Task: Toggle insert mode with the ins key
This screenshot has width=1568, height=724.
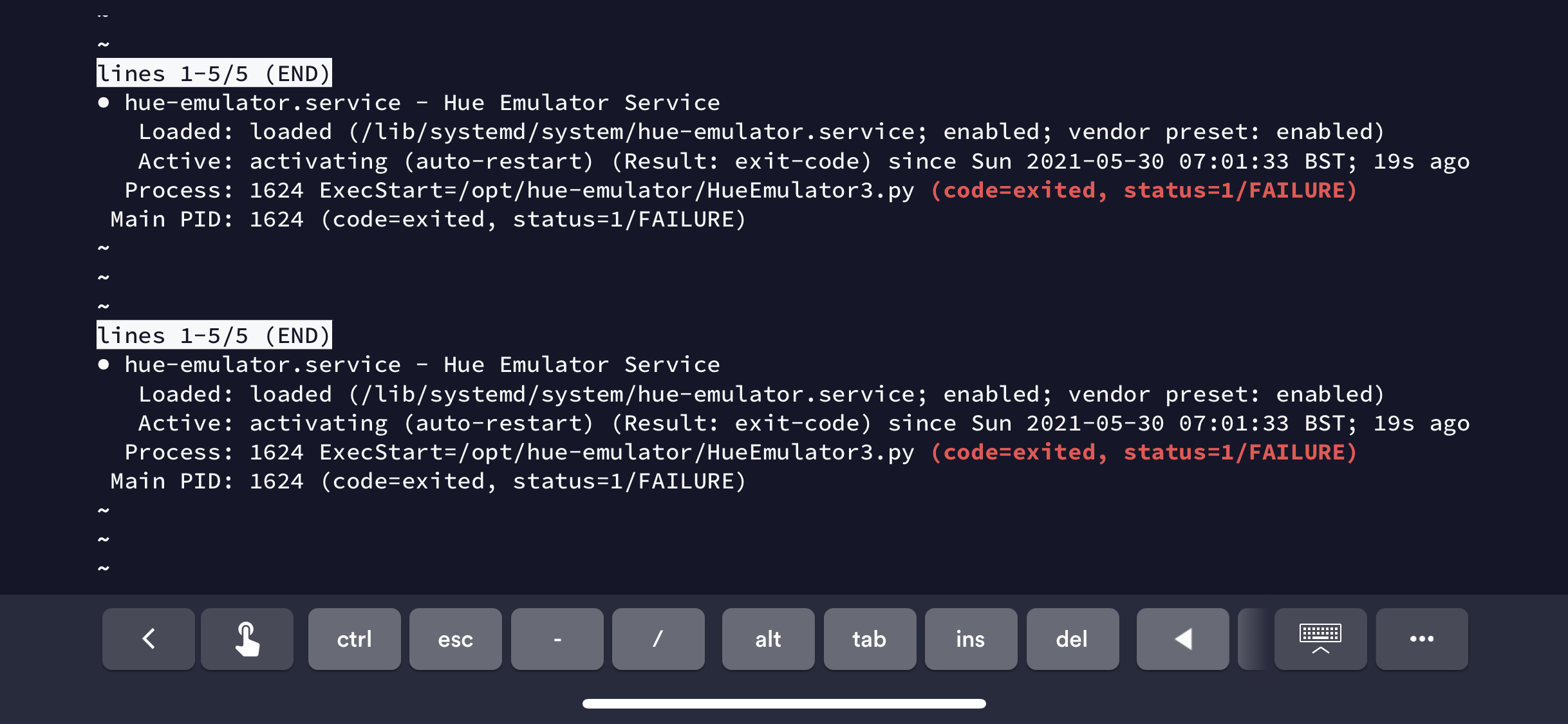Action: tap(971, 639)
